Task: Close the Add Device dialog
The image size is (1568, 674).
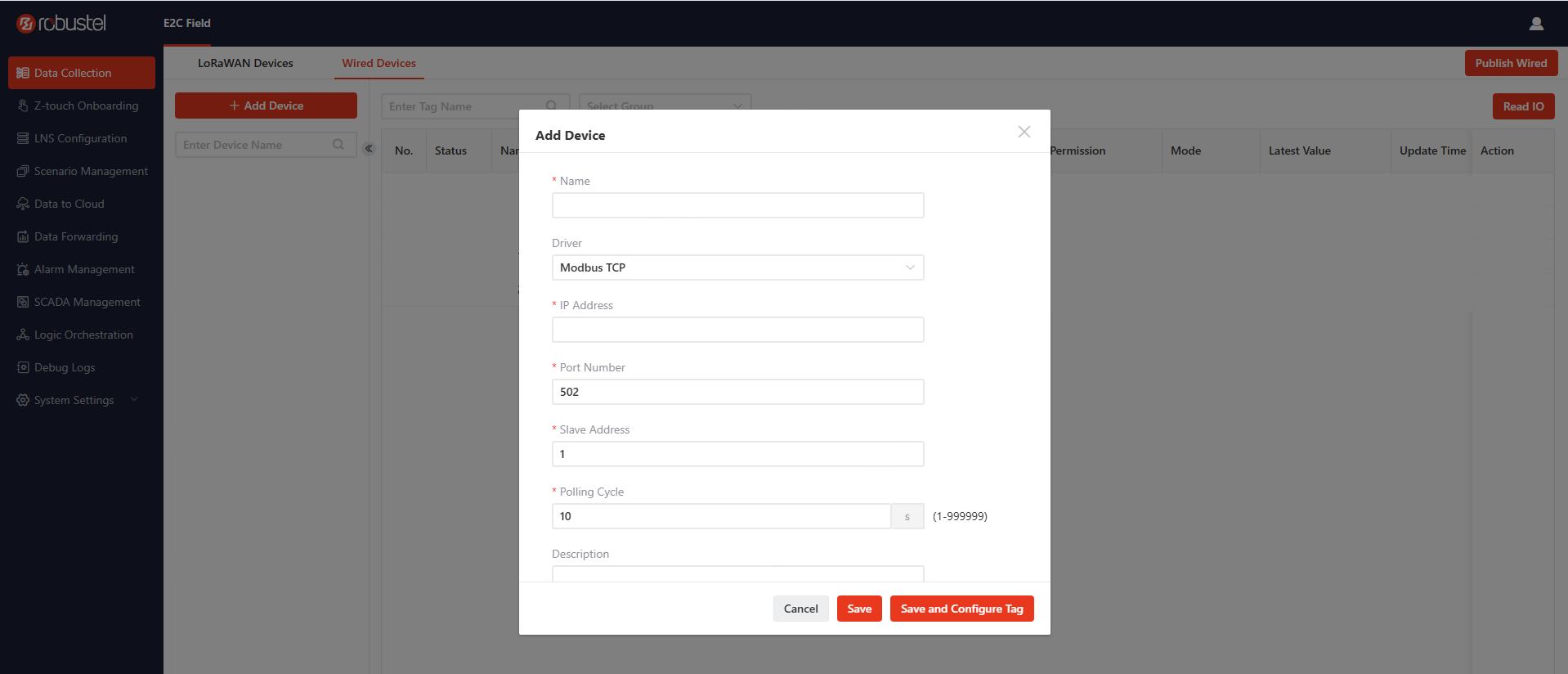Action: (x=1024, y=132)
